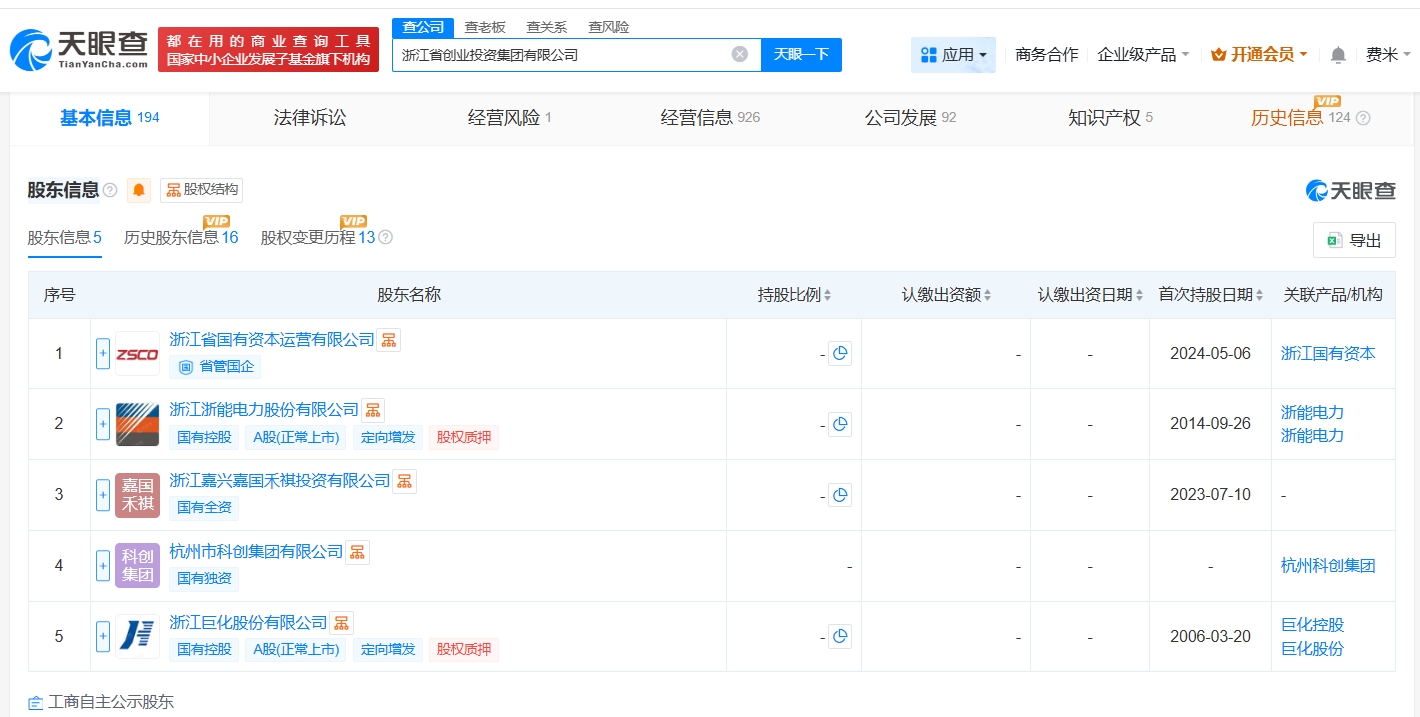The height and width of the screenshot is (717, 1420).
Task: Sort the table by 持股比例 column
Action: coord(795,295)
